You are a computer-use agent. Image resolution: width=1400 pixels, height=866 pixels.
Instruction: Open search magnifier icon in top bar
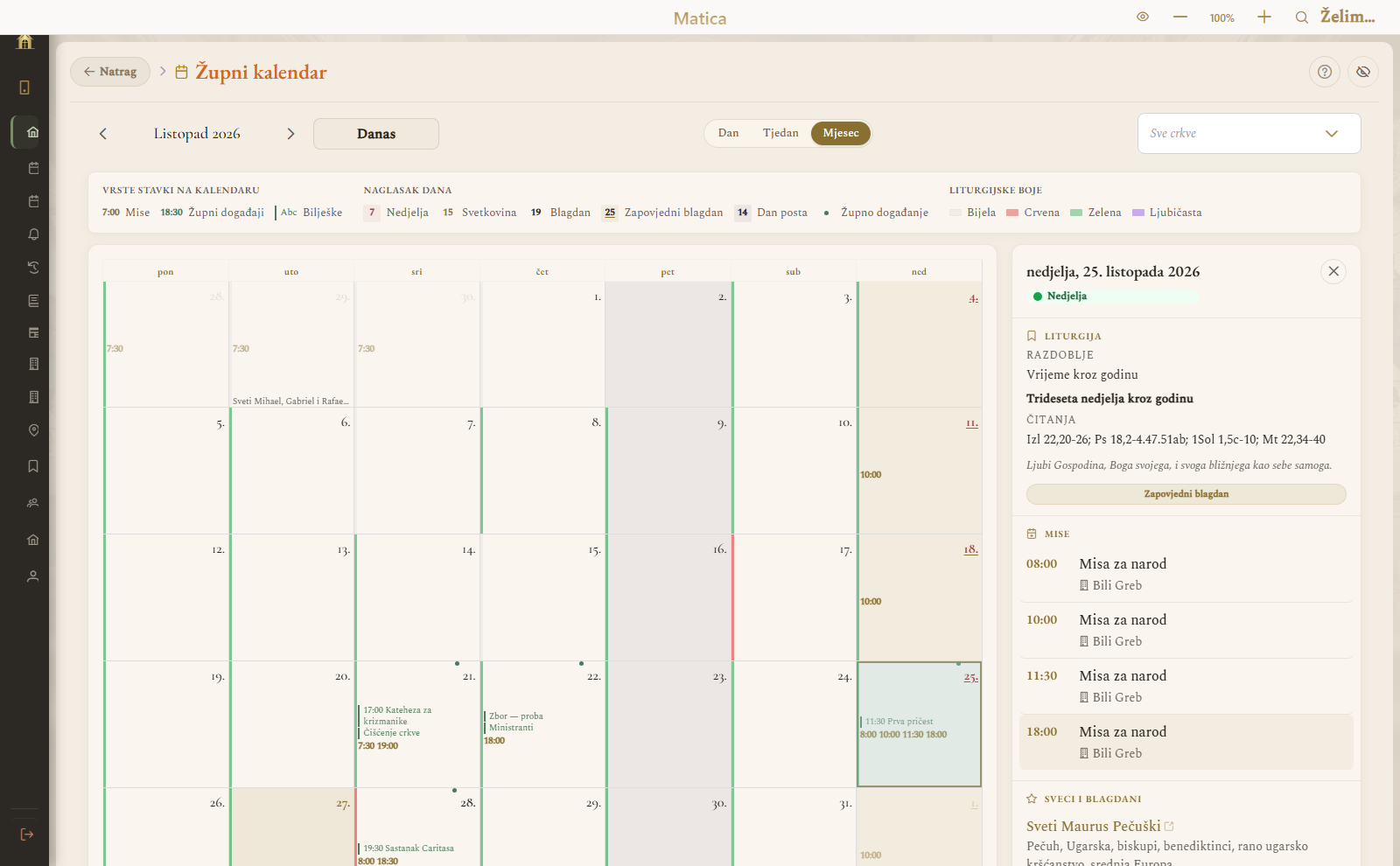(x=1302, y=17)
